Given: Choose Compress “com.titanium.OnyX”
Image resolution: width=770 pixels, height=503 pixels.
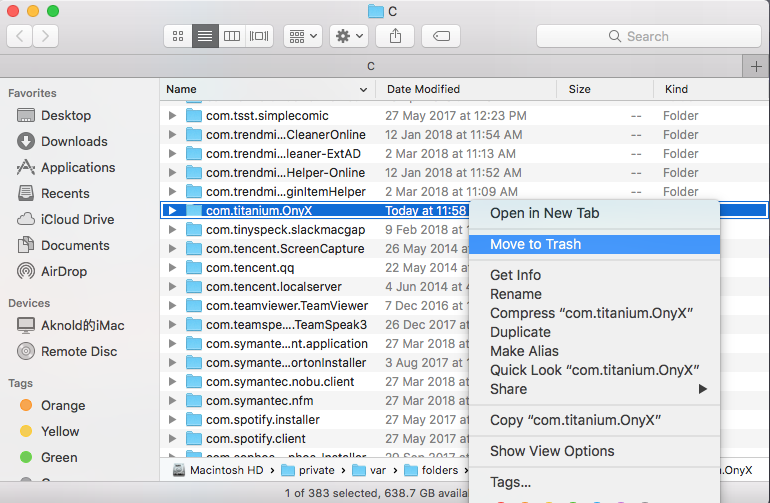Looking at the screenshot, I should (594, 313).
